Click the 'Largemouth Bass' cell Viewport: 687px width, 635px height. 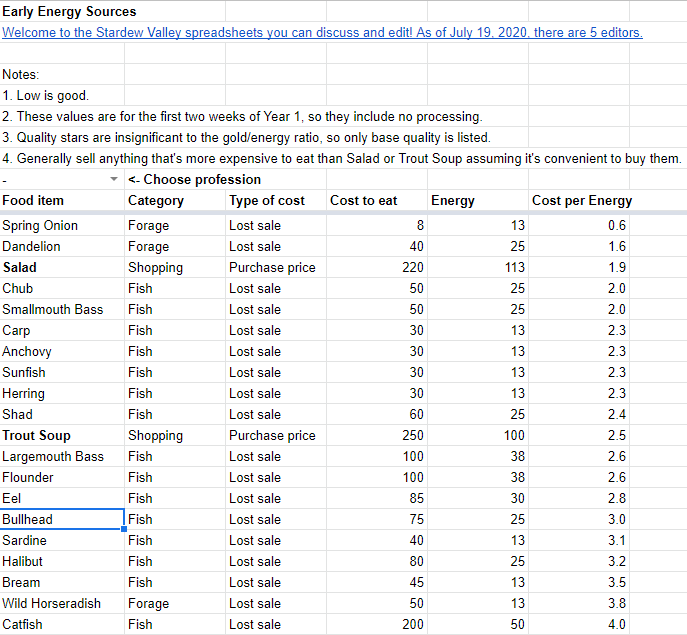(53, 456)
